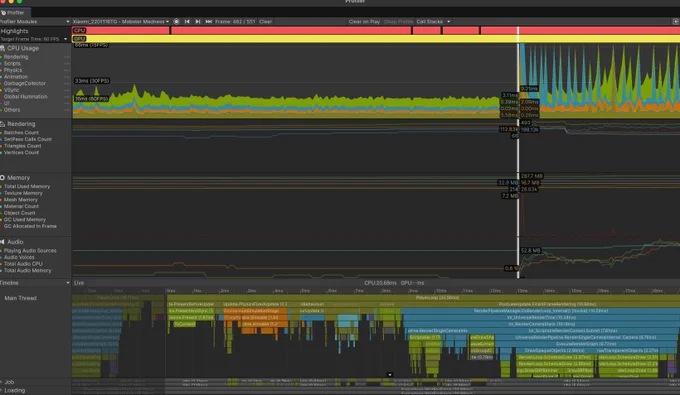Screen dimensions: 680x395
Task: Select the Rendering module heading
Action: [x=21, y=124]
